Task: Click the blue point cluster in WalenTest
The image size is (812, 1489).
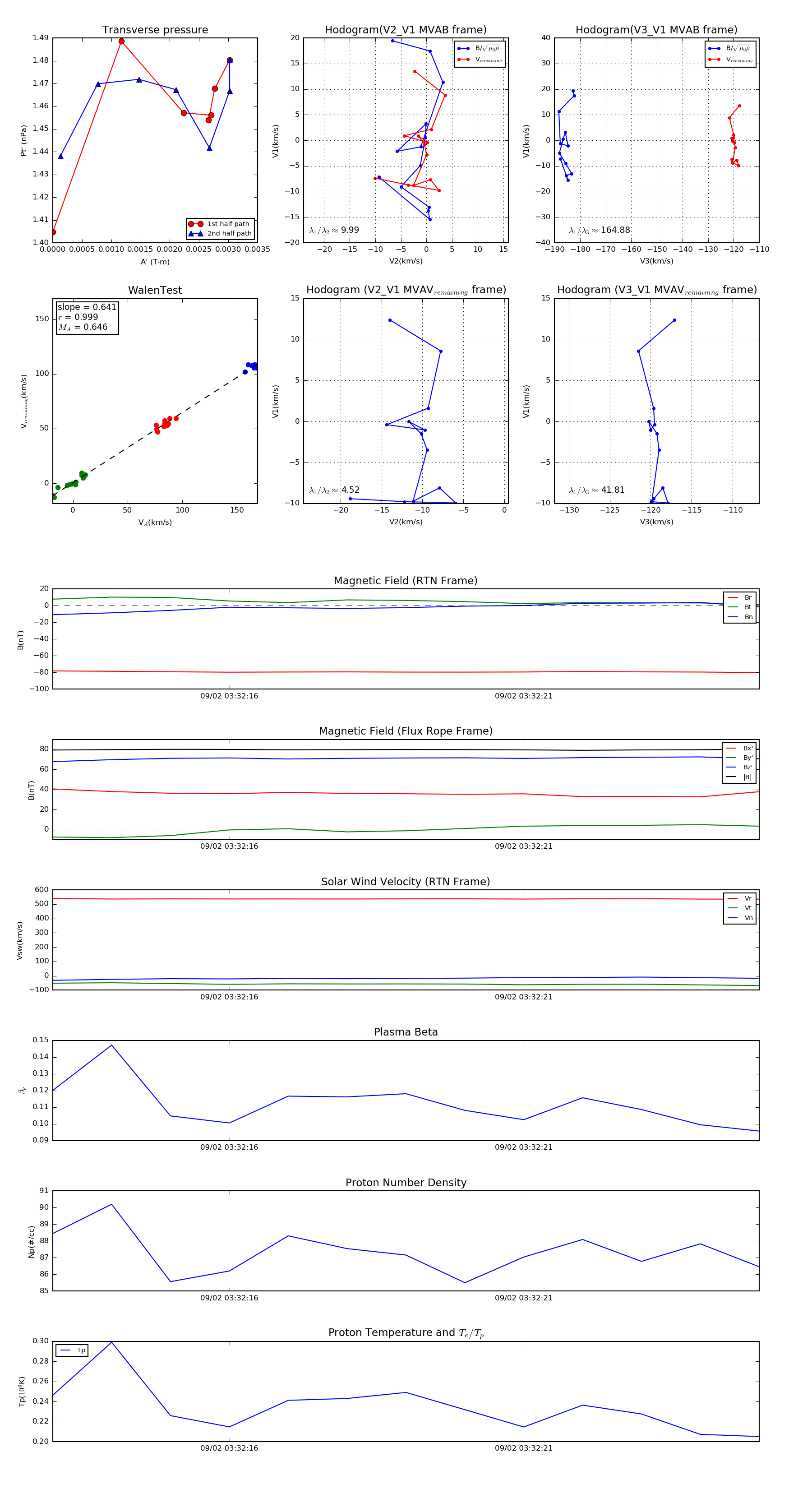Action: (x=251, y=366)
